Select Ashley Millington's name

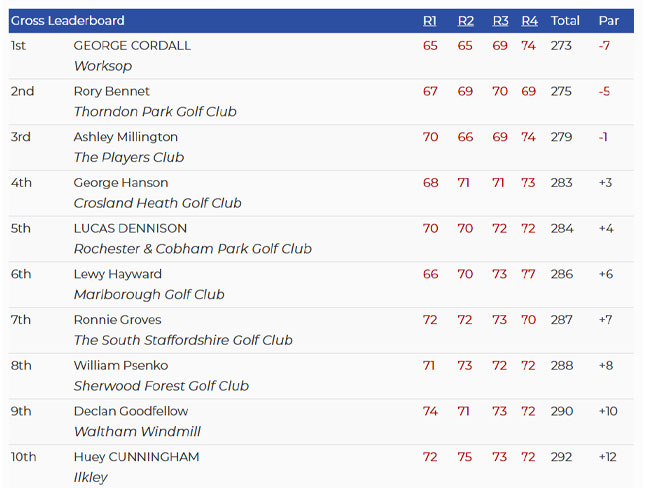coord(126,137)
